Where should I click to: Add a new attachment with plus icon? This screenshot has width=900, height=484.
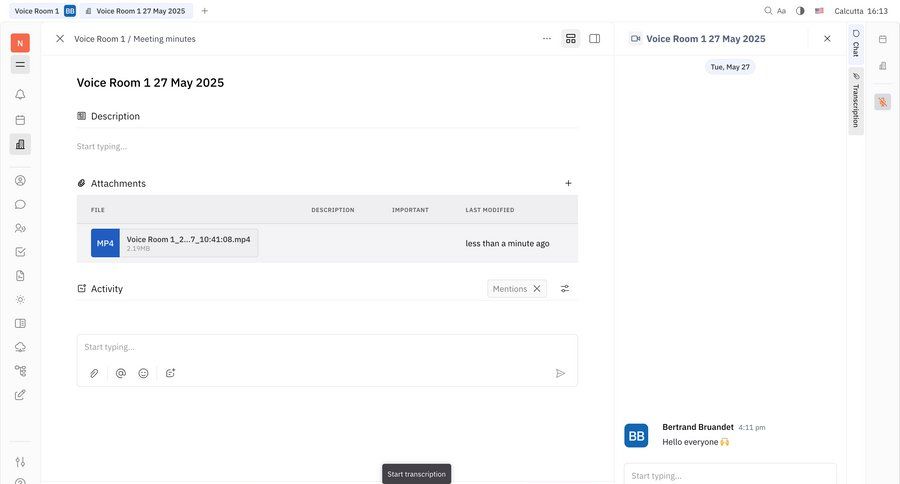[x=568, y=183]
